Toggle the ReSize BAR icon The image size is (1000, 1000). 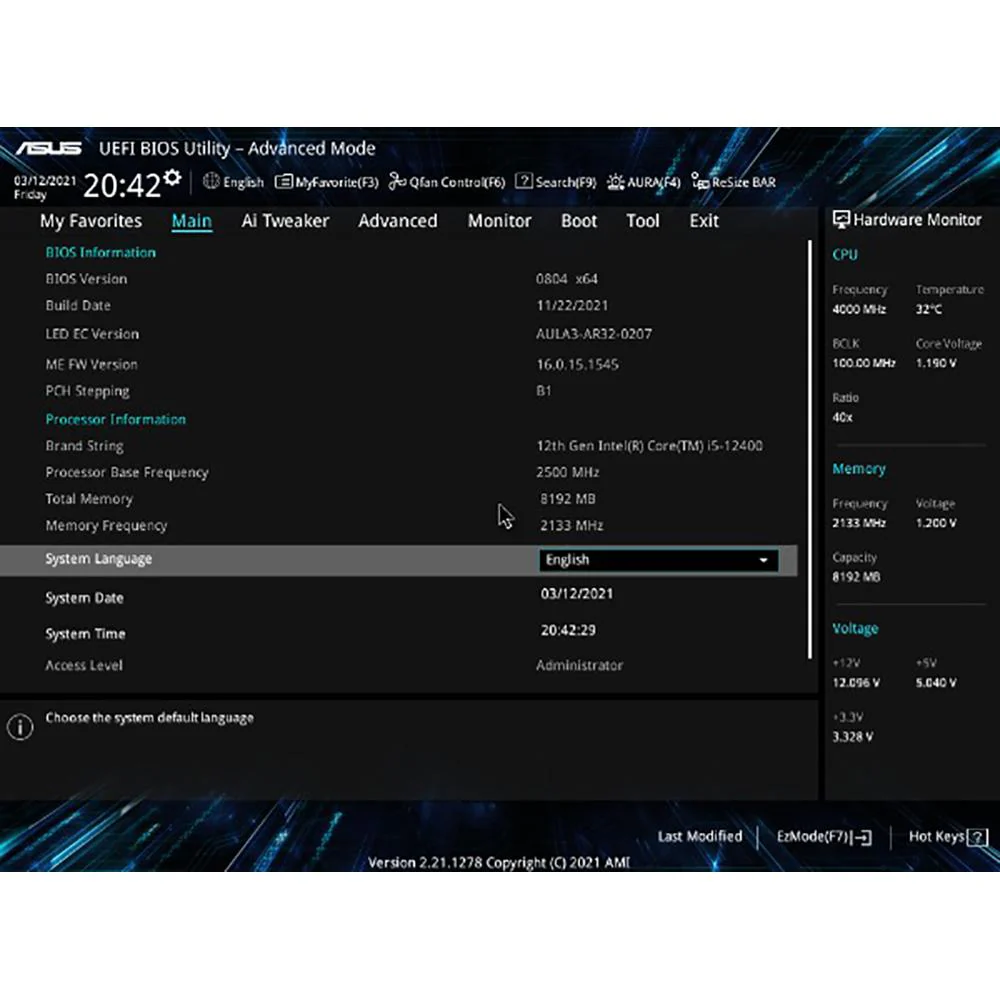click(x=700, y=182)
